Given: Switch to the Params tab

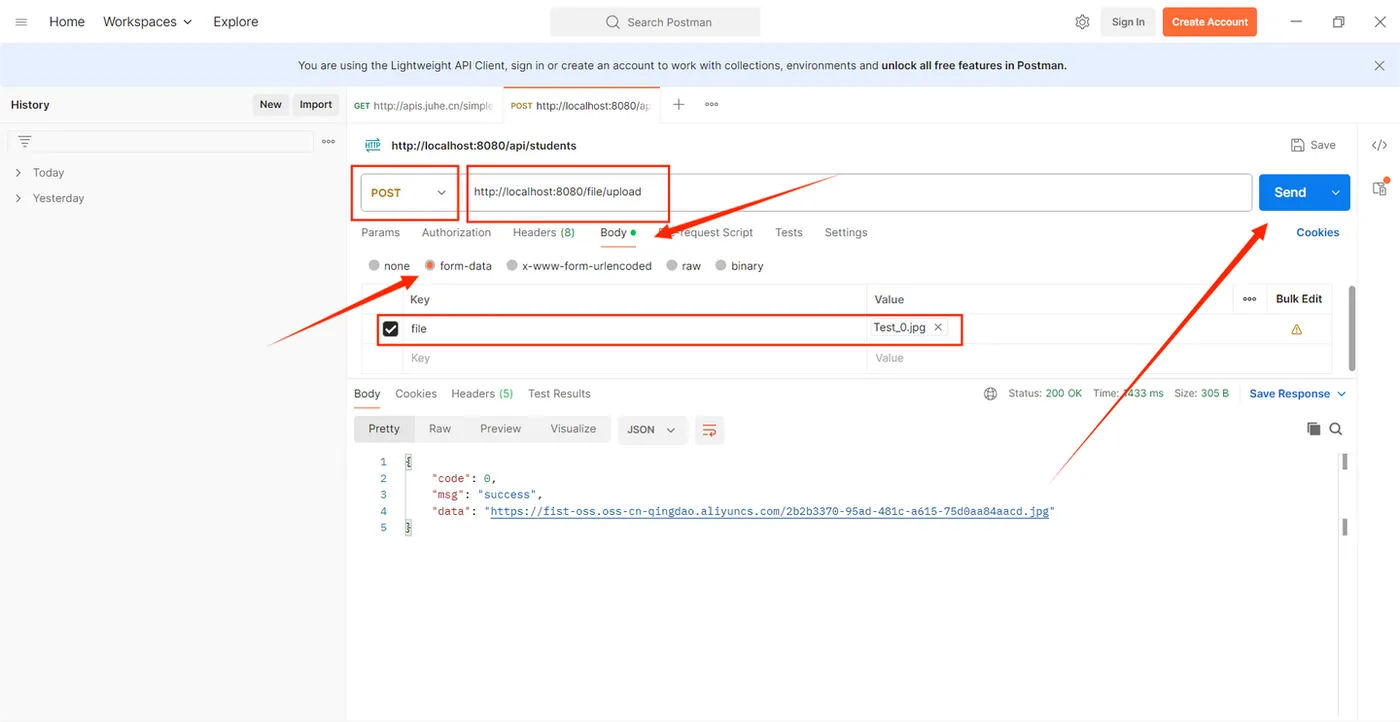Looking at the screenshot, I should tap(380, 233).
